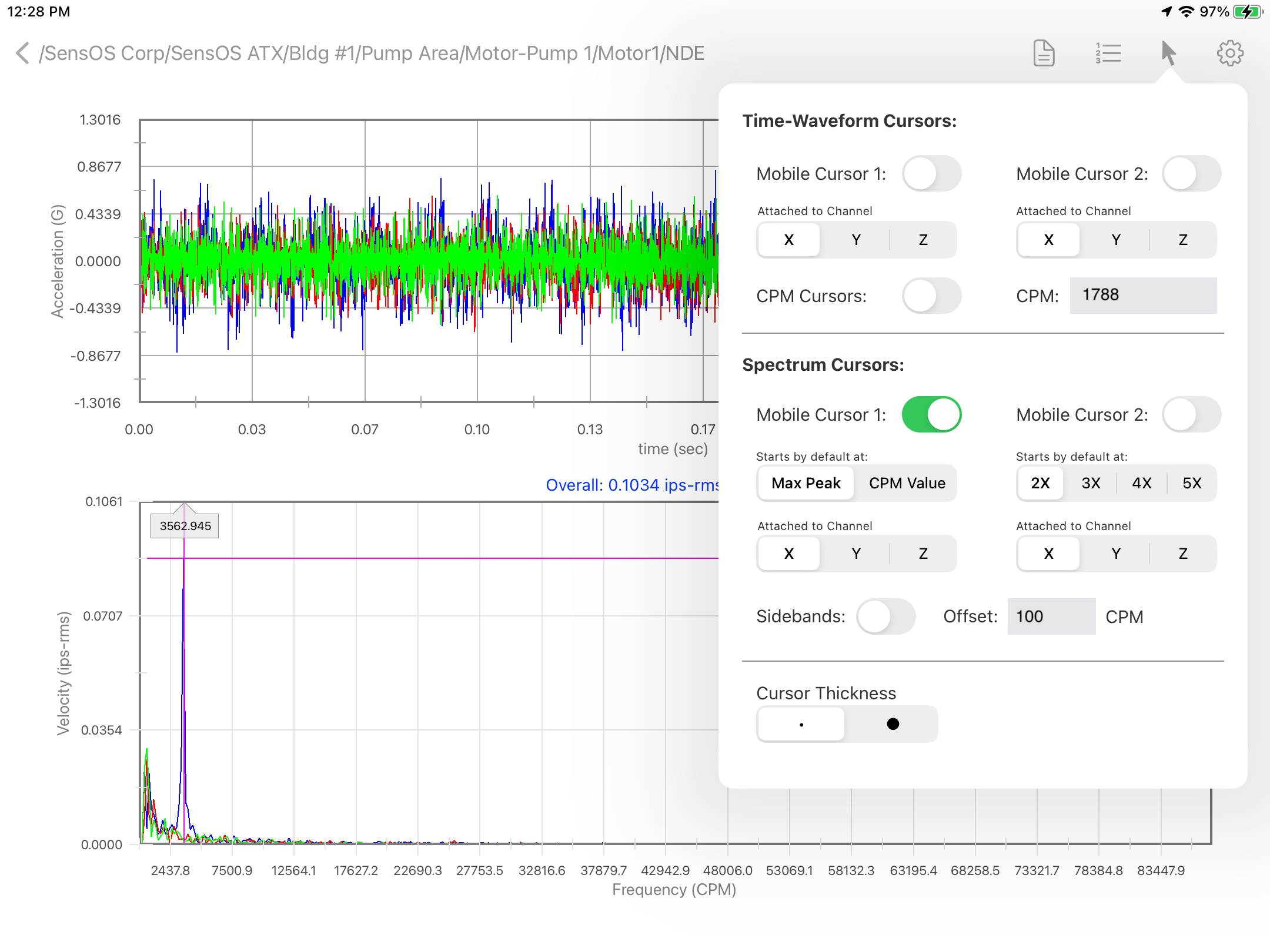Tap the battery status icon
The image size is (1270, 952).
click(1247, 11)
